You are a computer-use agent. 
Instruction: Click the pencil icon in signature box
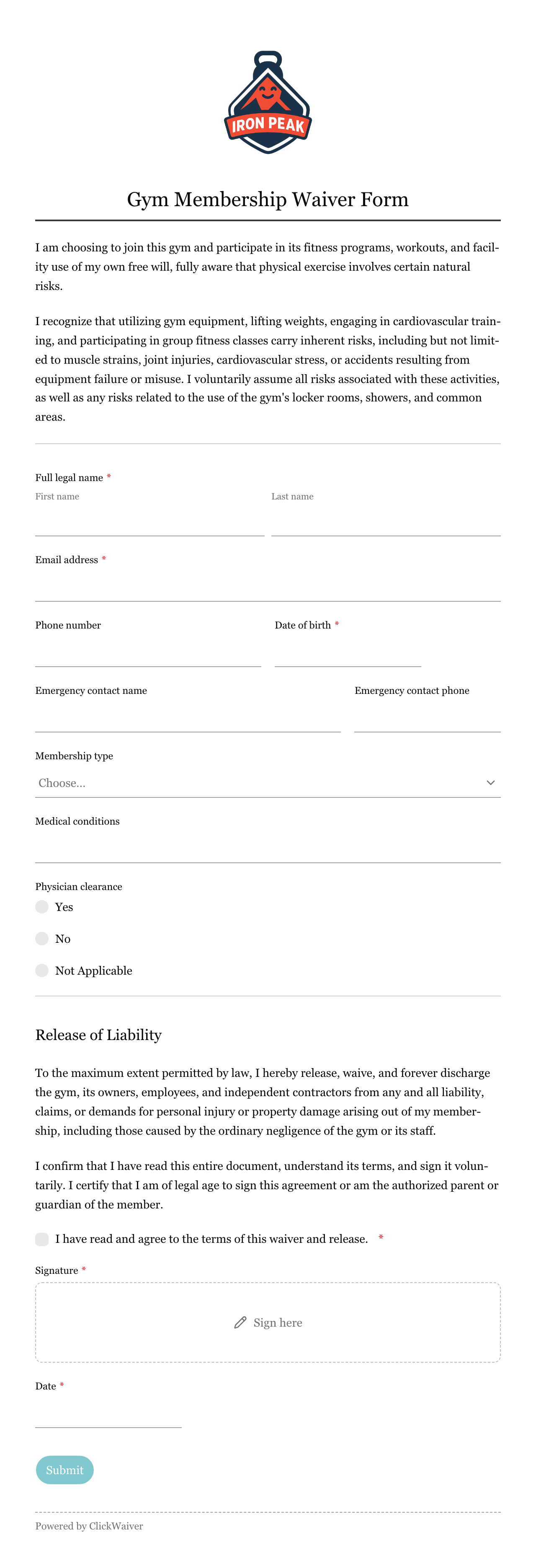[x=240, y=1322]
